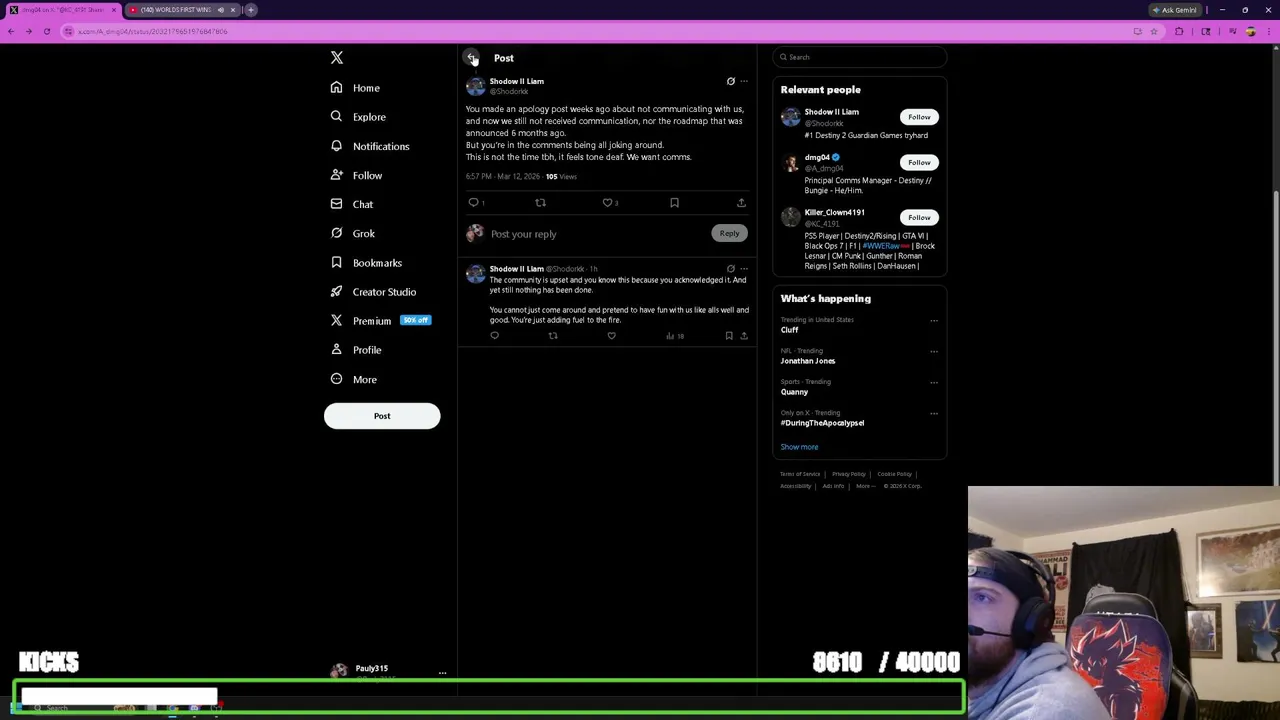Repost the main post
The height and width of the screenshot is (720, 1280).
(540, 203)
